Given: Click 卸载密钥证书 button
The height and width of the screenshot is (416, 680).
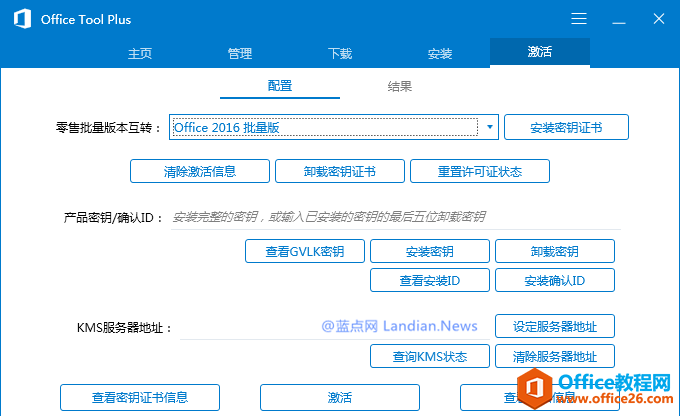Looking at the screenshot, I should (340, 171).
